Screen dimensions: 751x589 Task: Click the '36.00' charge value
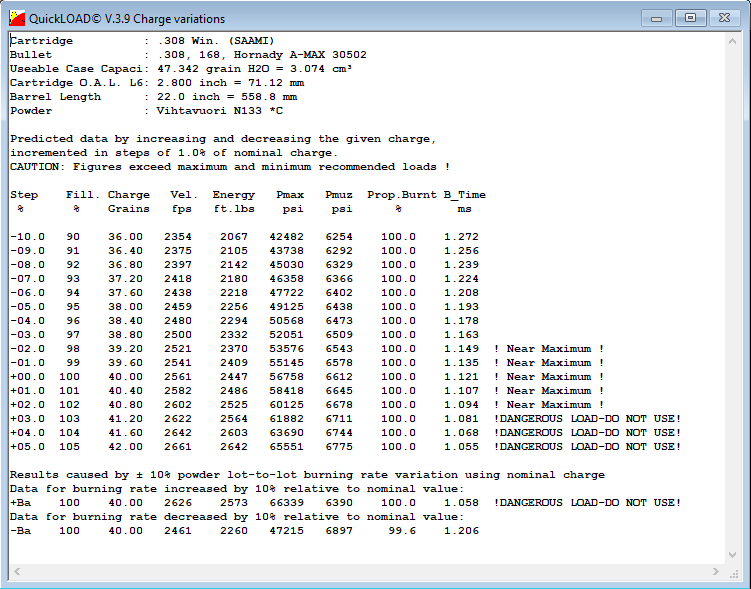[125, 237]
